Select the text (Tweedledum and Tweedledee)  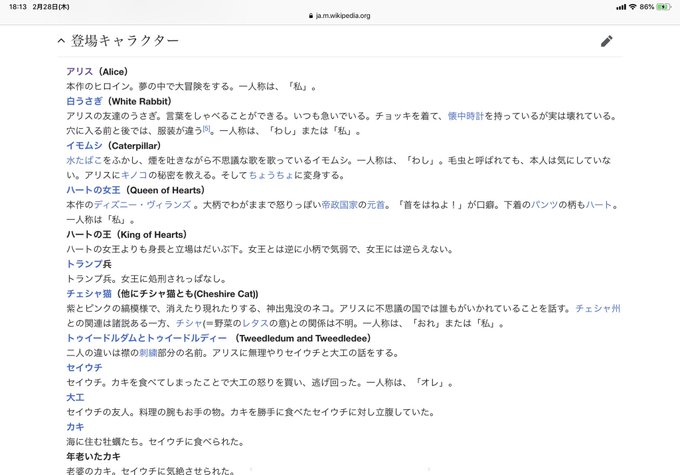pyautogui.click(x=303, y=338)
